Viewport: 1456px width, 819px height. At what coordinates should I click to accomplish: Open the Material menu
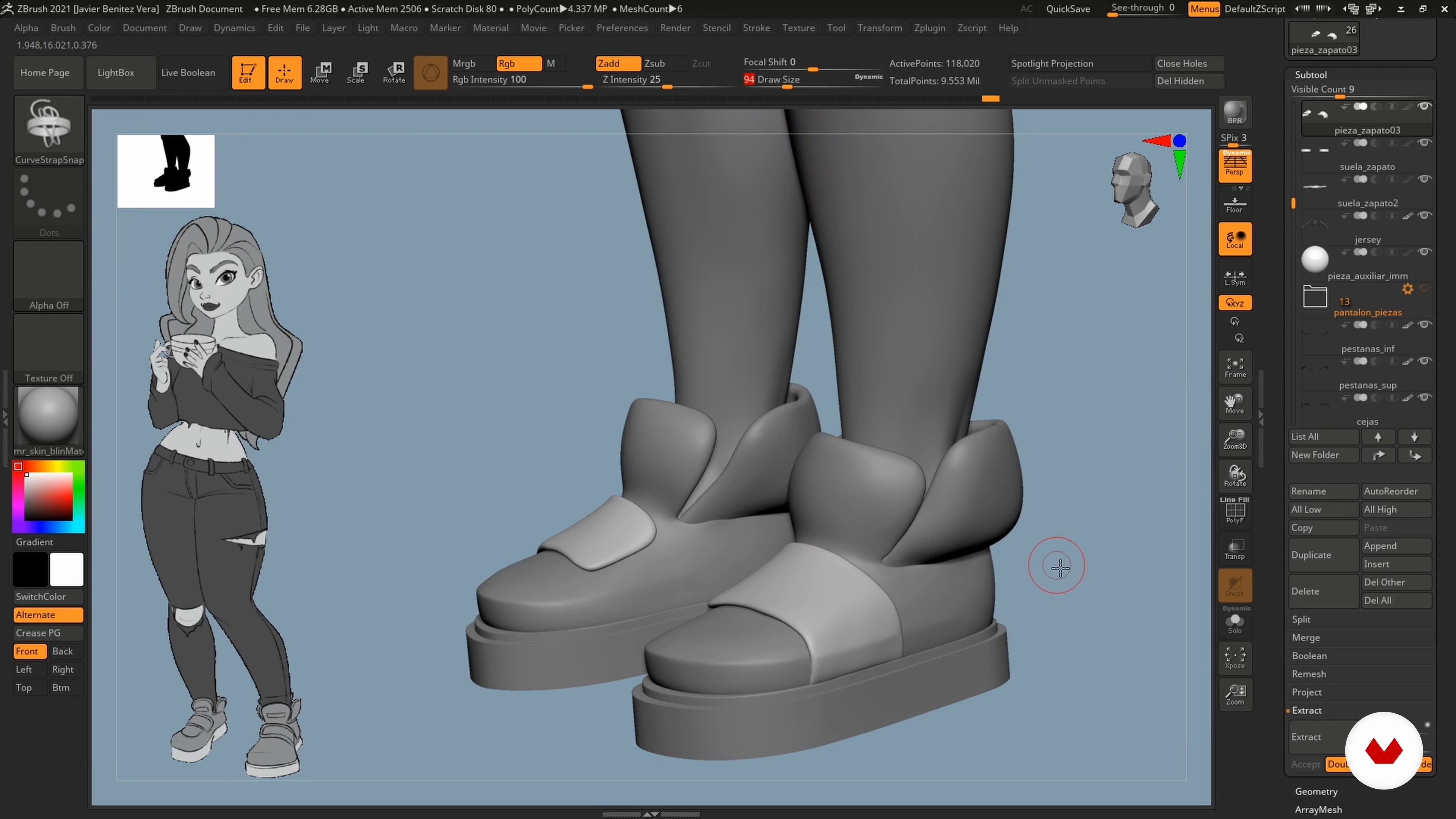(x=490, y=28)
